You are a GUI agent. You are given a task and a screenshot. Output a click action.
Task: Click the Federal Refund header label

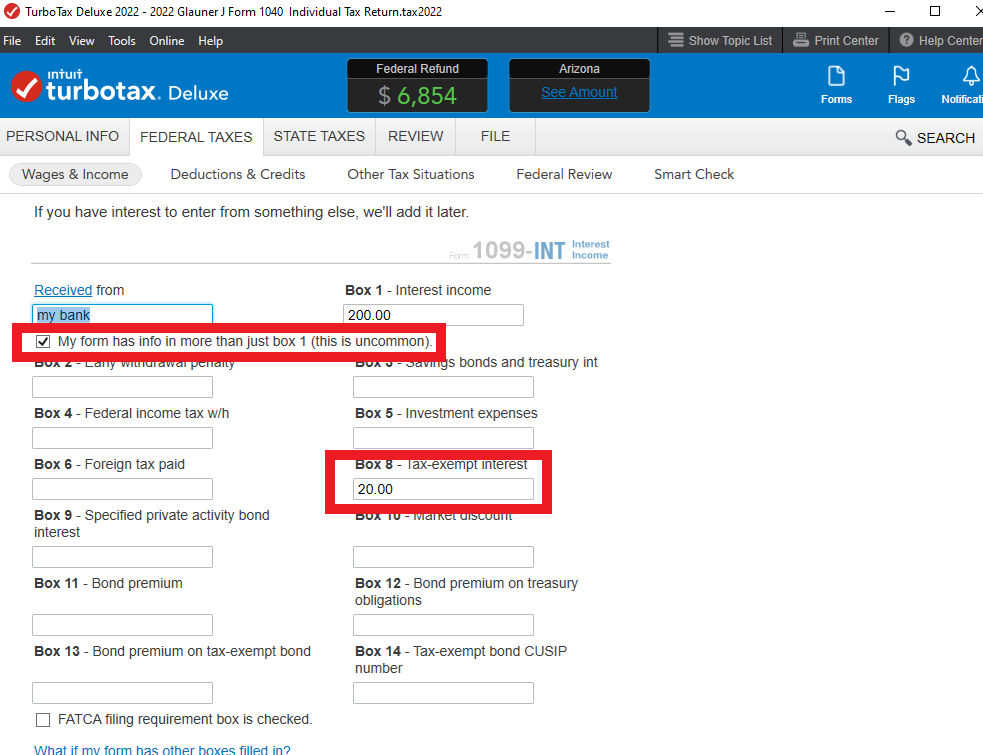pyautogui.click(x=418, y=69)
